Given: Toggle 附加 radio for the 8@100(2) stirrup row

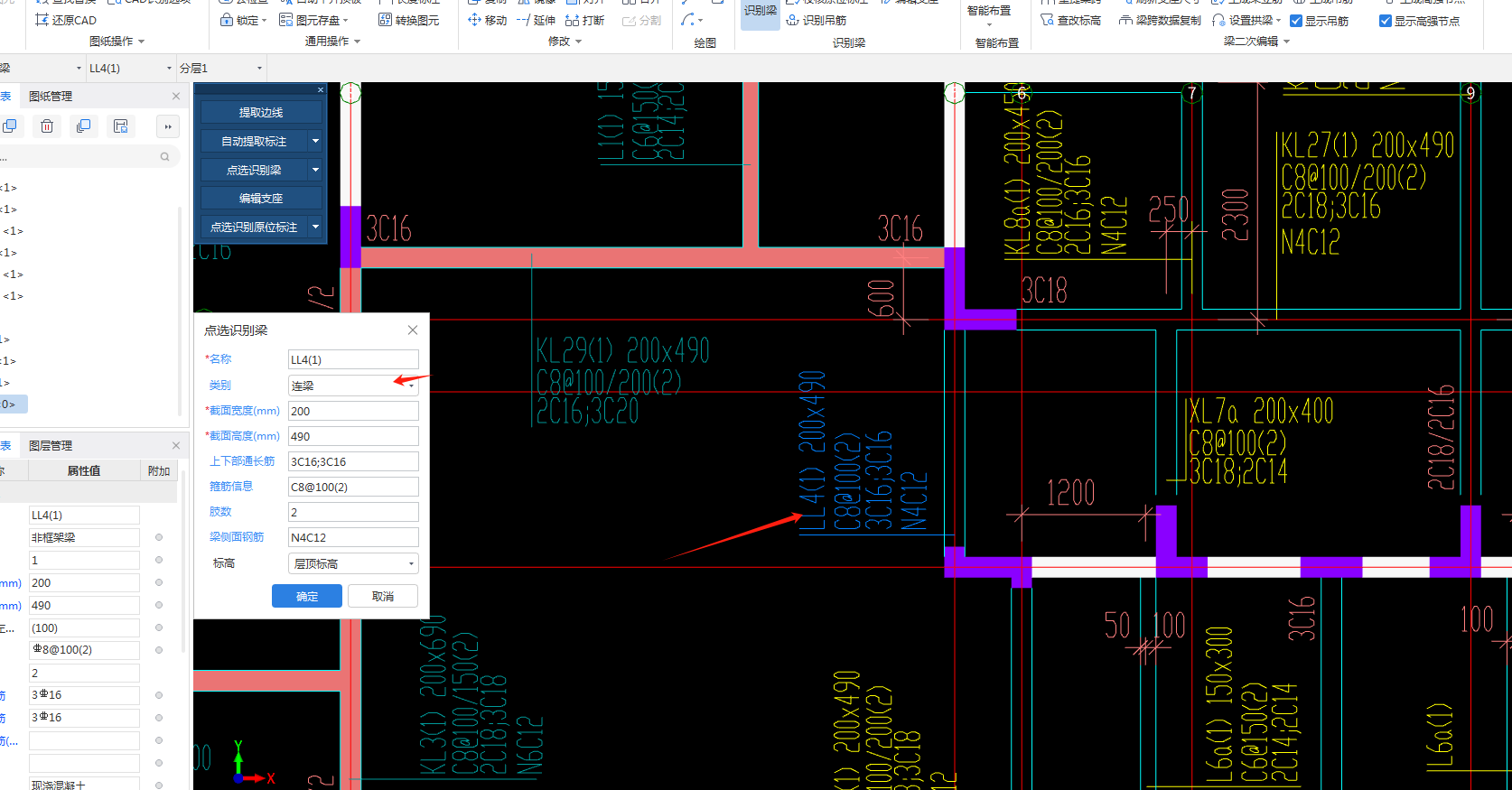Looking at the screenshot, I should click(159, 650).
